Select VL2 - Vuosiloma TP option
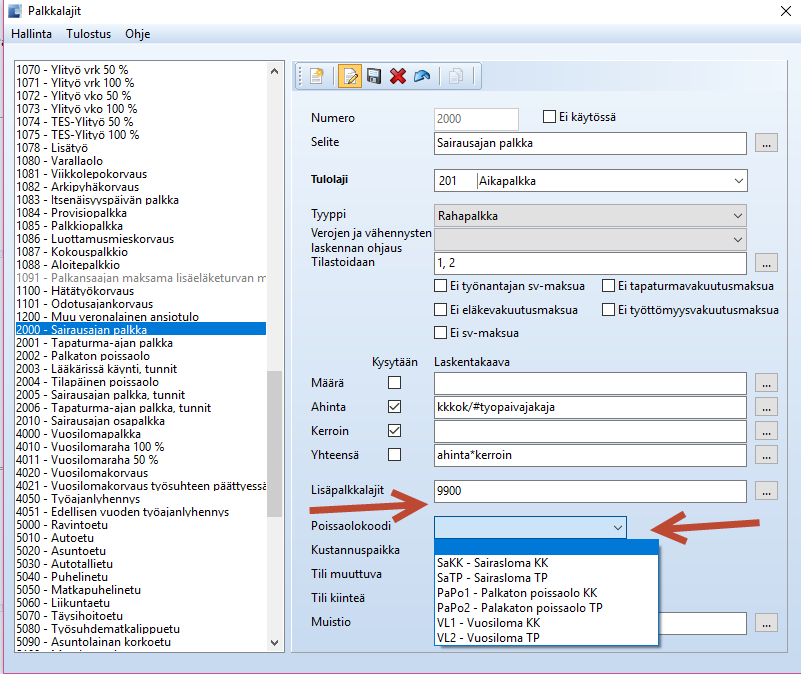Screen dimensions: 801x674 coord(546,638)
